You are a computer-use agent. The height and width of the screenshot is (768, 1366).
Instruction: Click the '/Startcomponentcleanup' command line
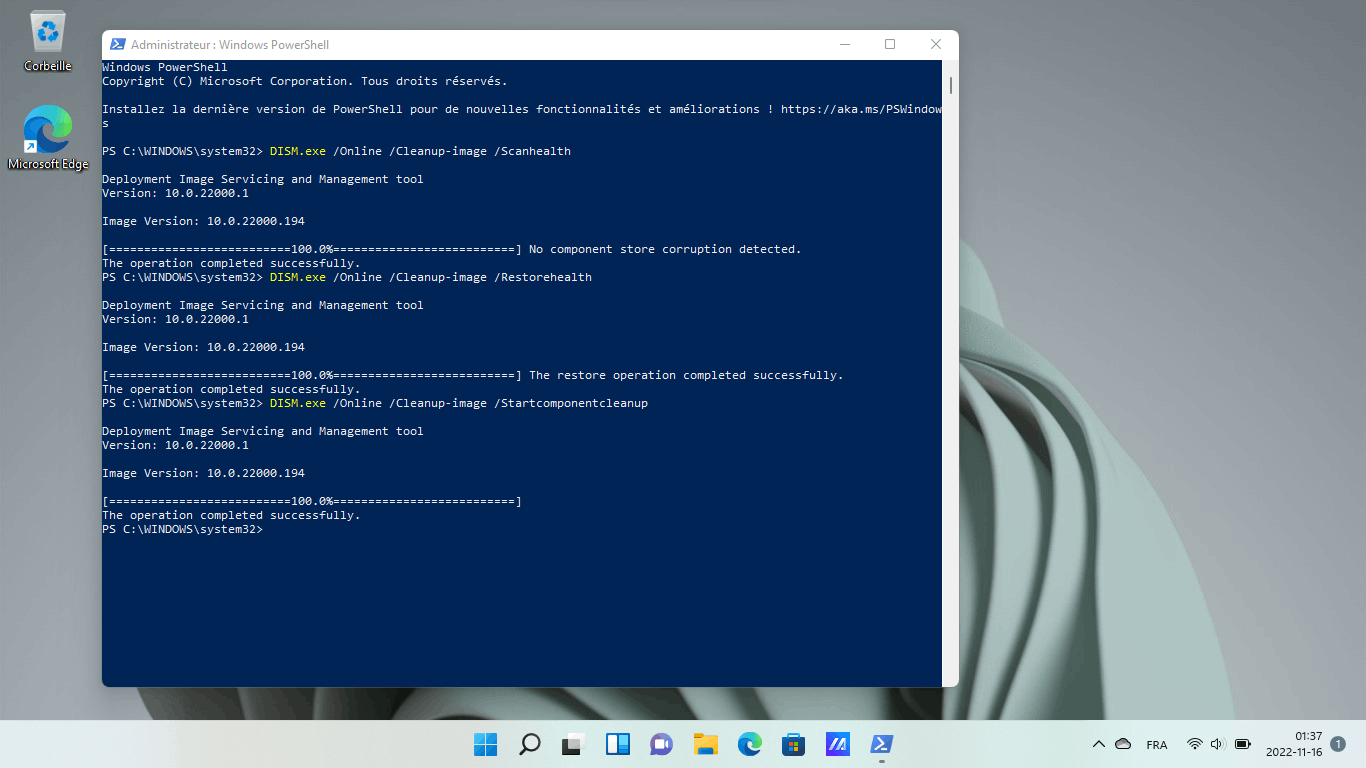(x=375, y=403)
